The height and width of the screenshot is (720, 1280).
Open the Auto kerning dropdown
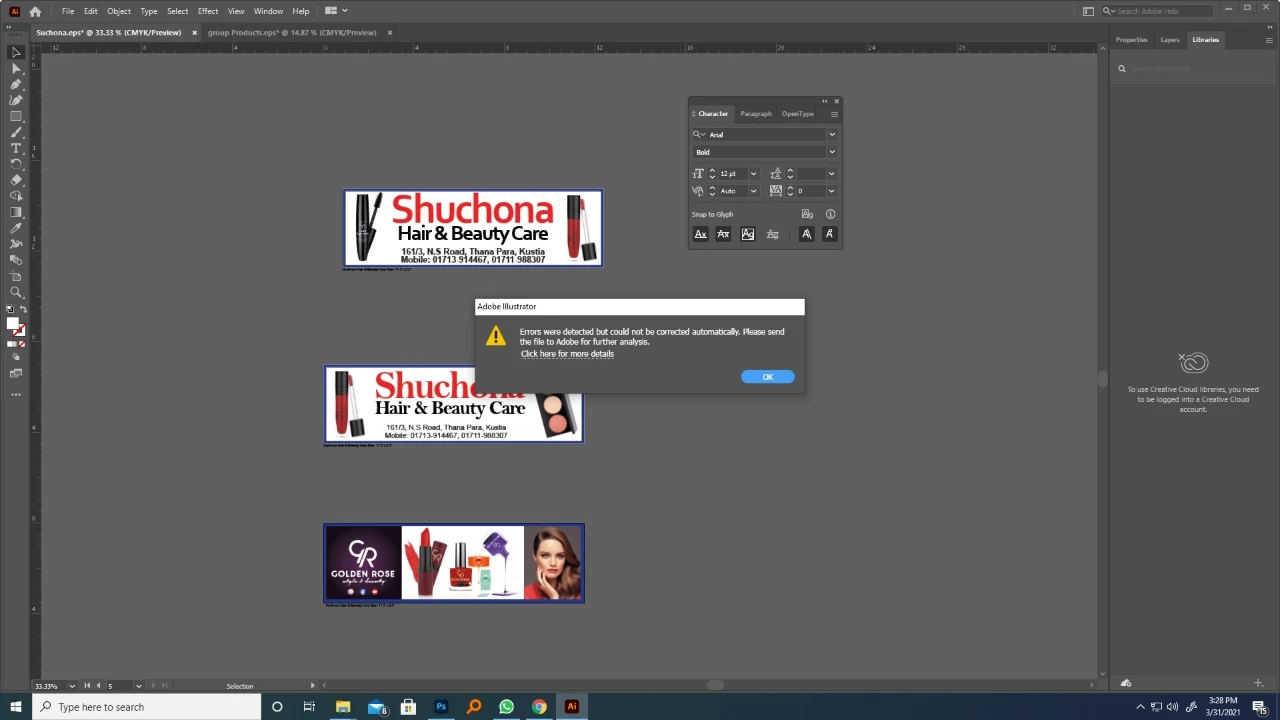pos(753,191)
